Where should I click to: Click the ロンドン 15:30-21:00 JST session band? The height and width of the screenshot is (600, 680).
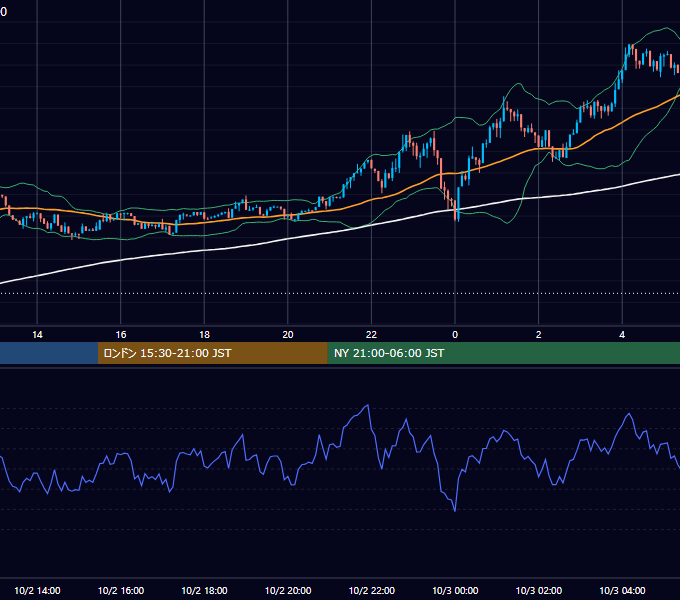pyautogui.click(x=212, y=353)
